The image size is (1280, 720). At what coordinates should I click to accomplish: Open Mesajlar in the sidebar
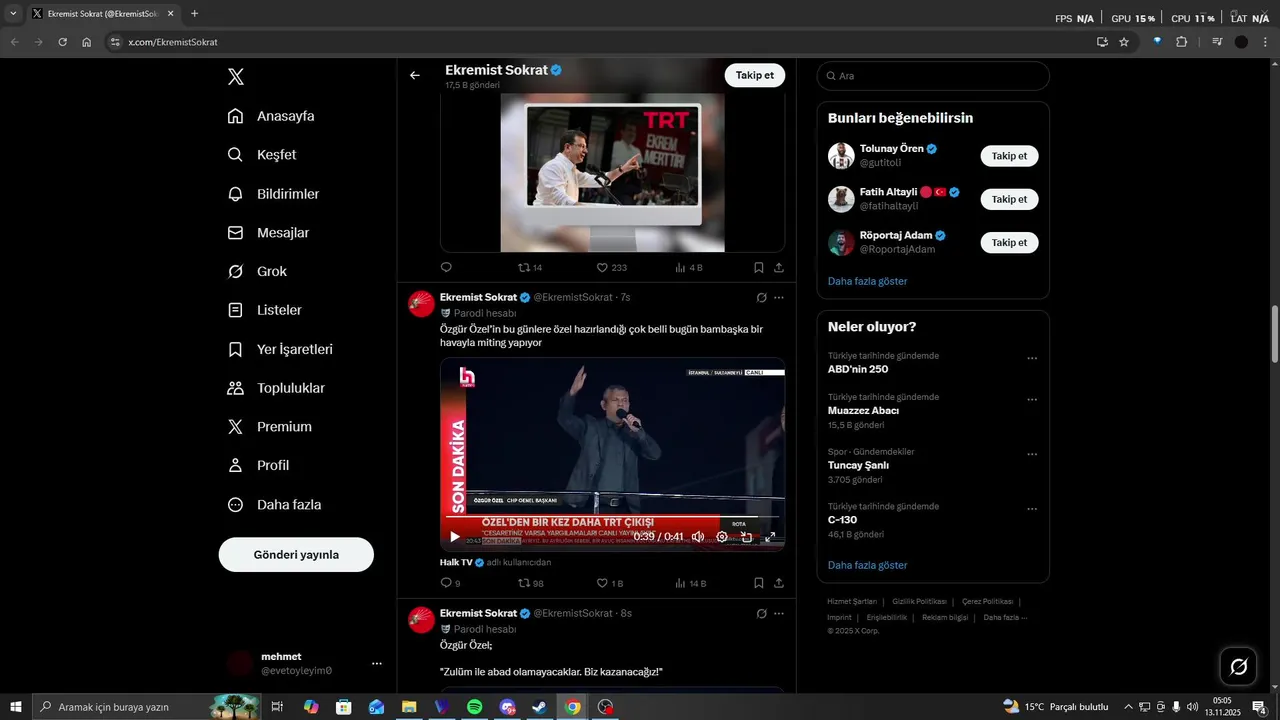[269, 233]
